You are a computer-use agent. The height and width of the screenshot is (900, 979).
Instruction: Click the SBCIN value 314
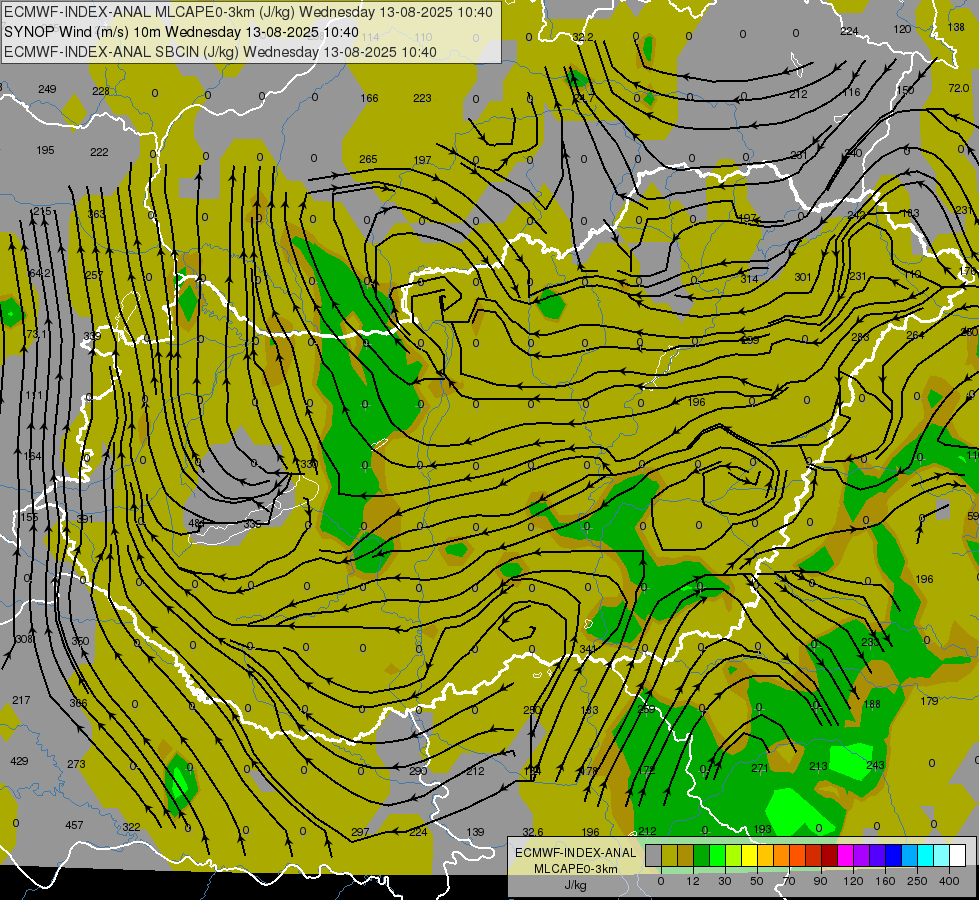coord(749,279)
